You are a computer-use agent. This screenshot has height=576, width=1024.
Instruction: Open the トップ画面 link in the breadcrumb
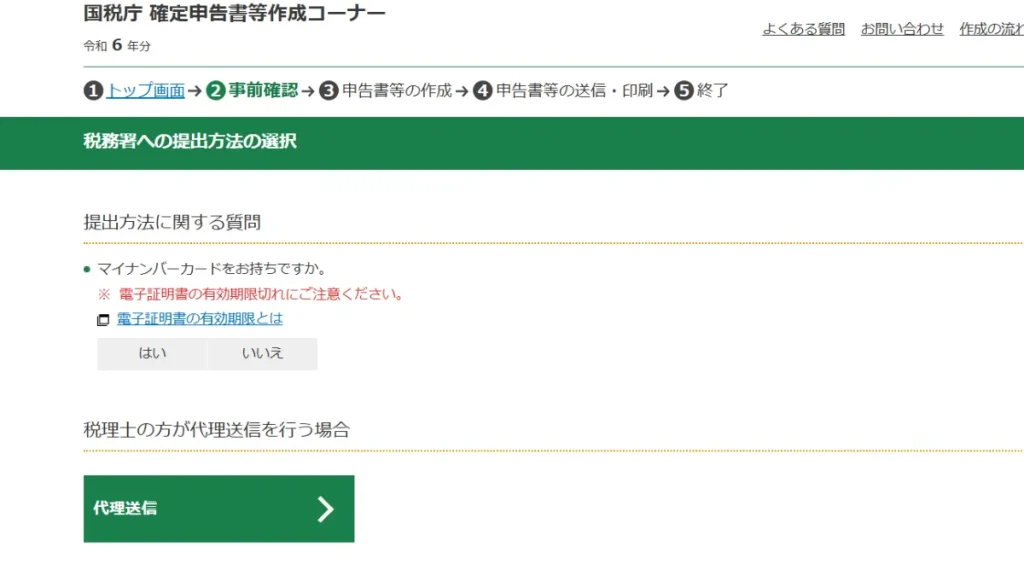[x=145, y=89]
